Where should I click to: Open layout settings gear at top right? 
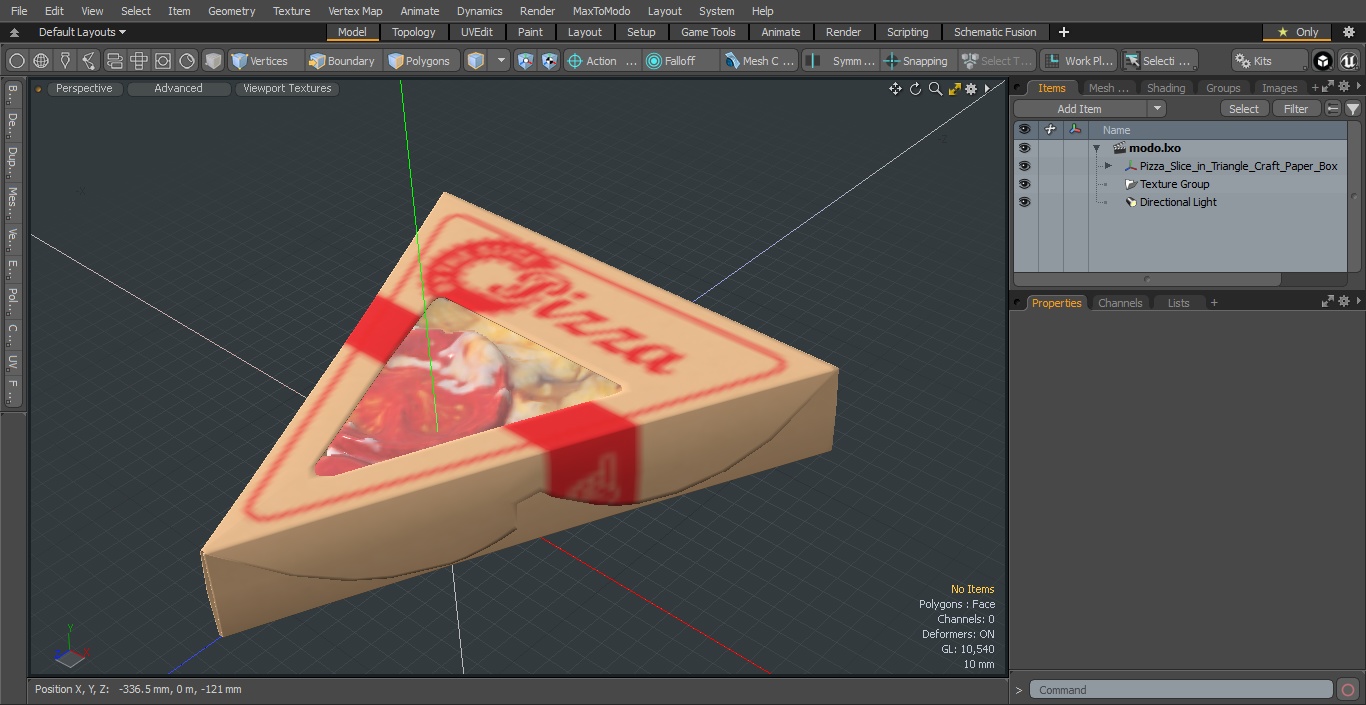(x=1348, y=32)
